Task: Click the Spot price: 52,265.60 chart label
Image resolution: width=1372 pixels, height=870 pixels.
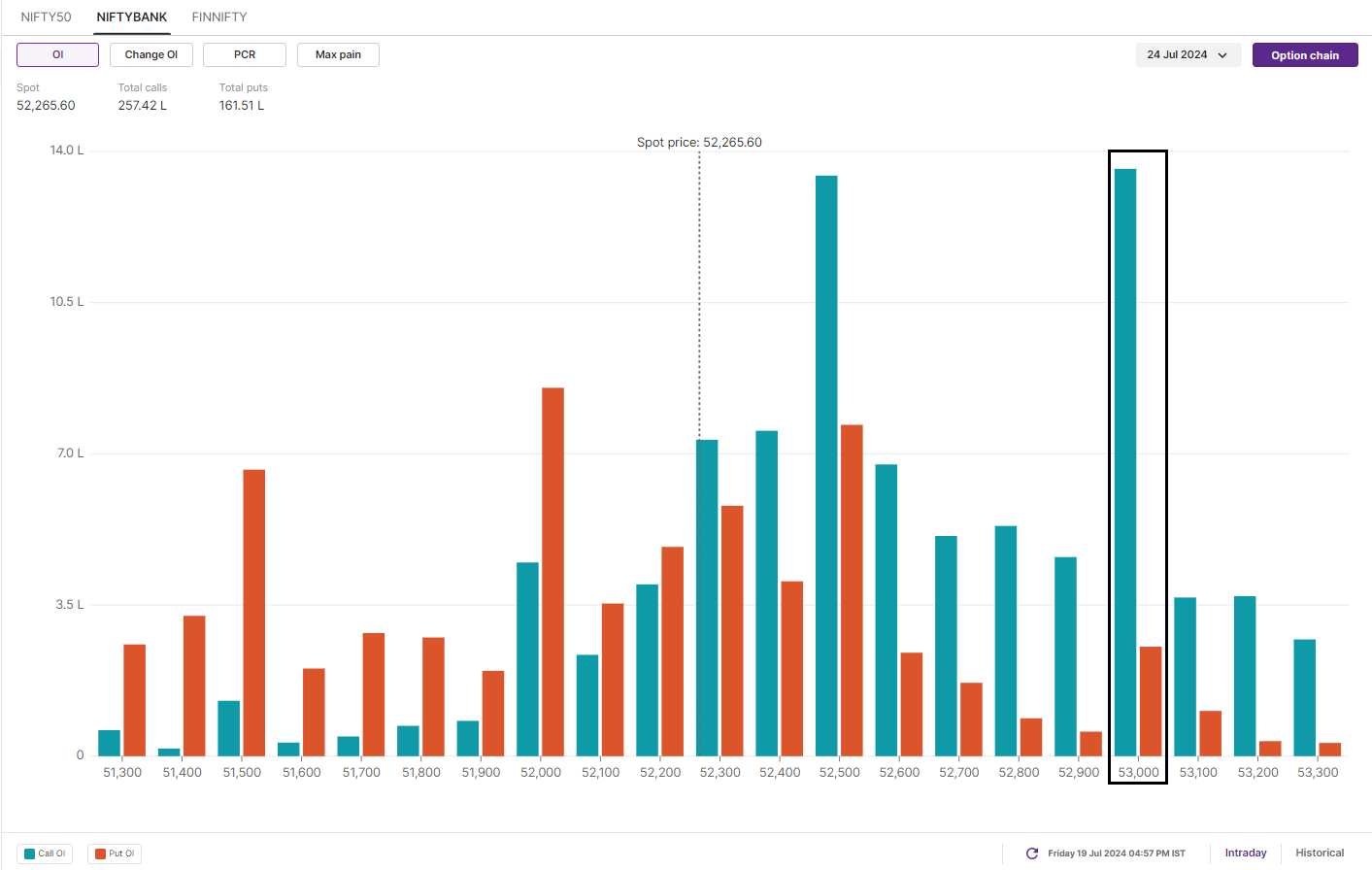Action: (x=699, y=142)
